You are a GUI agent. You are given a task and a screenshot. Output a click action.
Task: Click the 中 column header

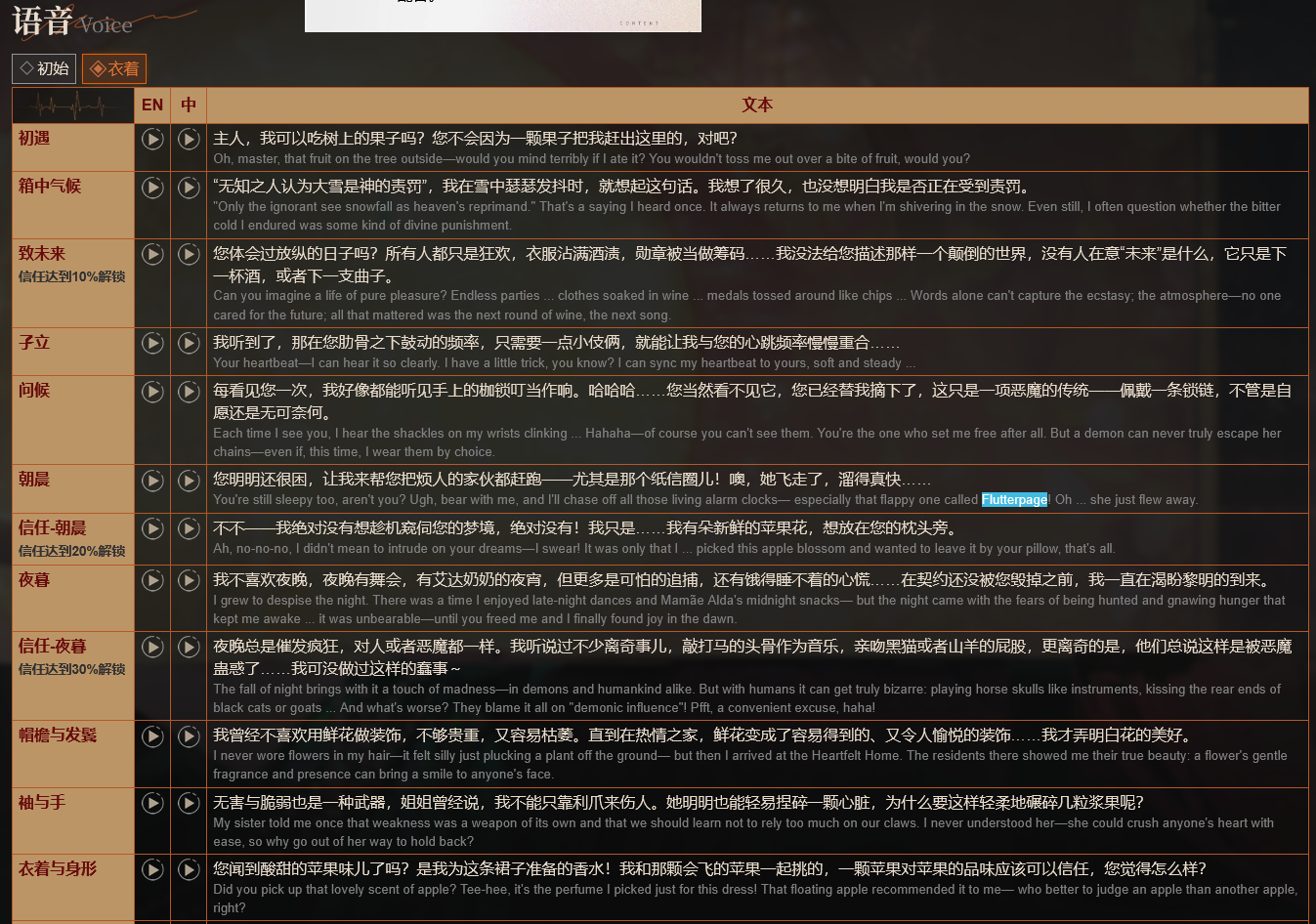(x=189, y=105)
